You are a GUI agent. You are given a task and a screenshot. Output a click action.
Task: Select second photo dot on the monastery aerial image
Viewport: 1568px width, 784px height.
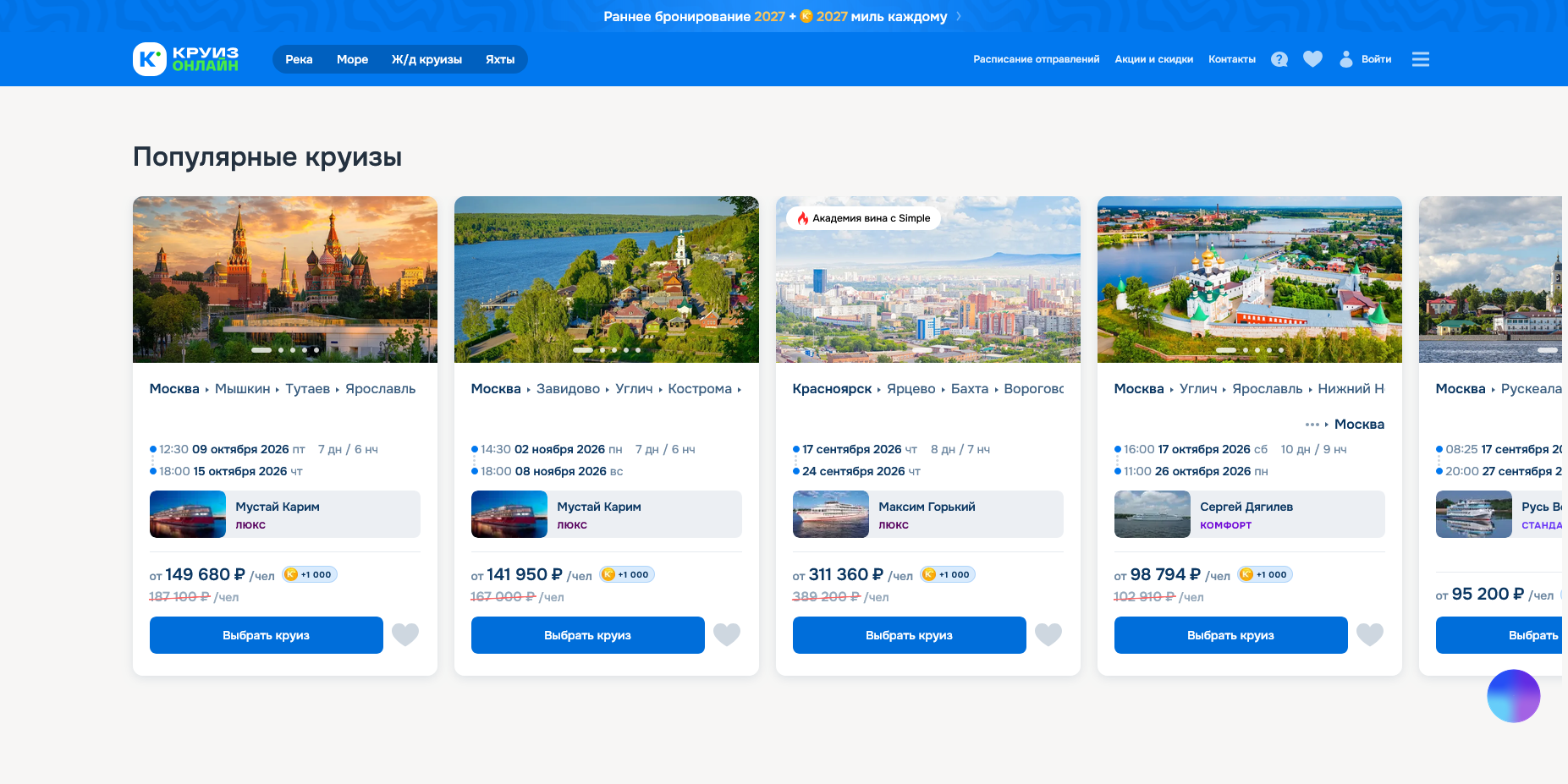point(1246,350)
